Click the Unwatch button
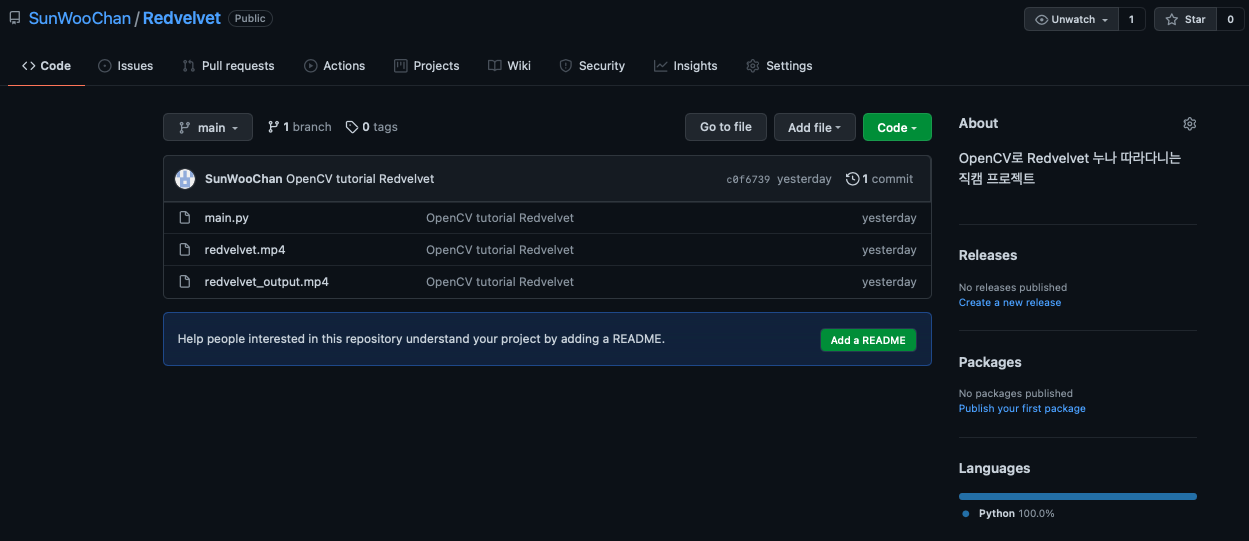The width and height of the screenshot is (1249, 541). coord(1071,20)
